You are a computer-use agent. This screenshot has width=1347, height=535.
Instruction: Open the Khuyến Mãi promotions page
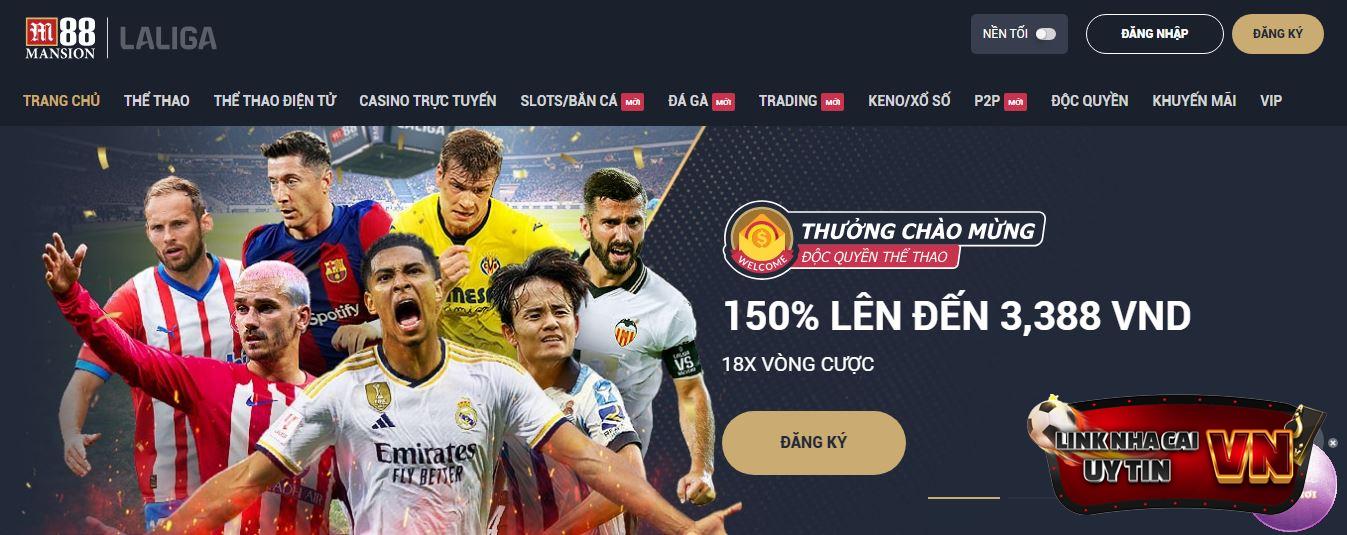click(1194, 101)
